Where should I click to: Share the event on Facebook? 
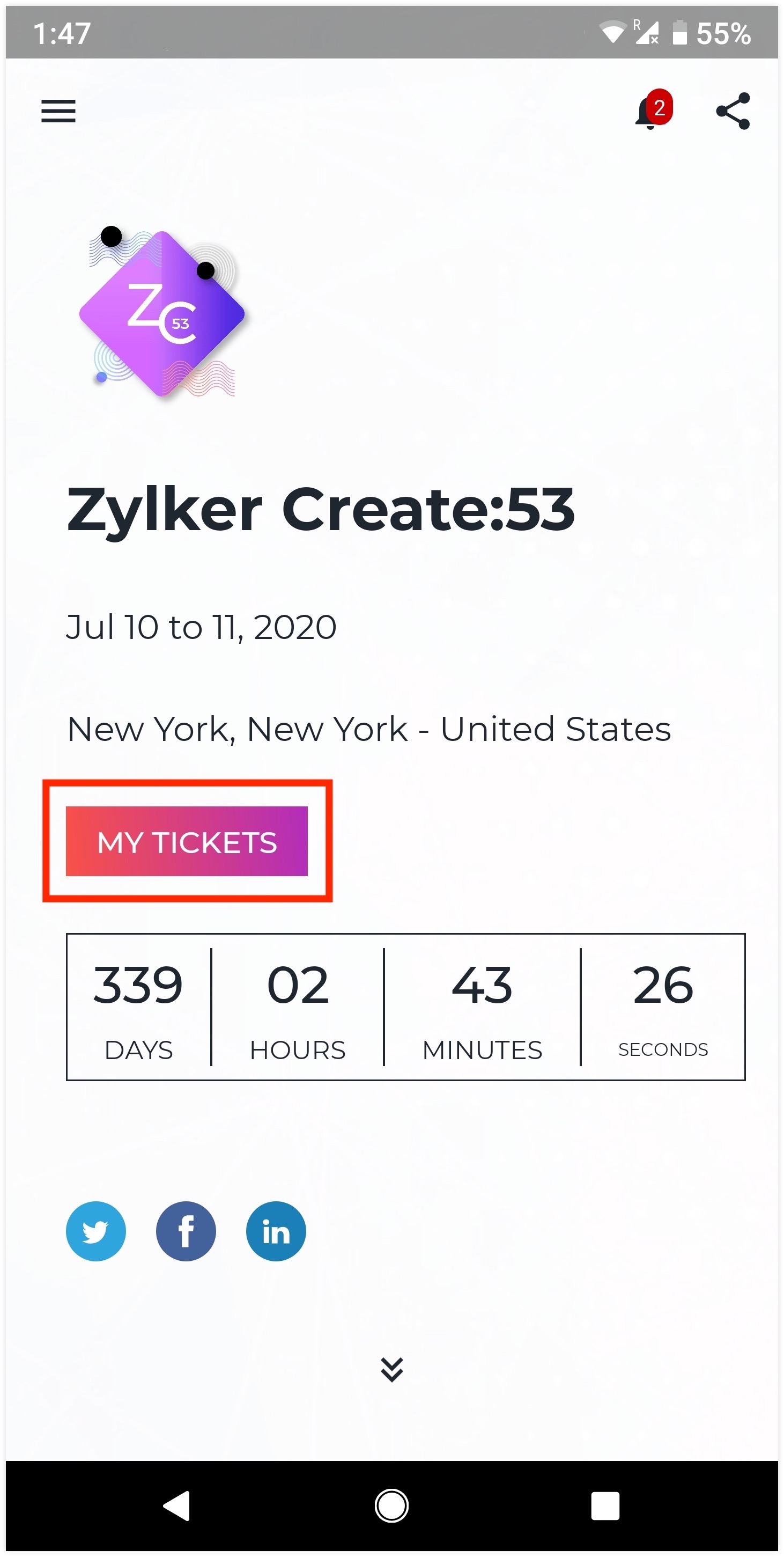(x=186, y=1231)
